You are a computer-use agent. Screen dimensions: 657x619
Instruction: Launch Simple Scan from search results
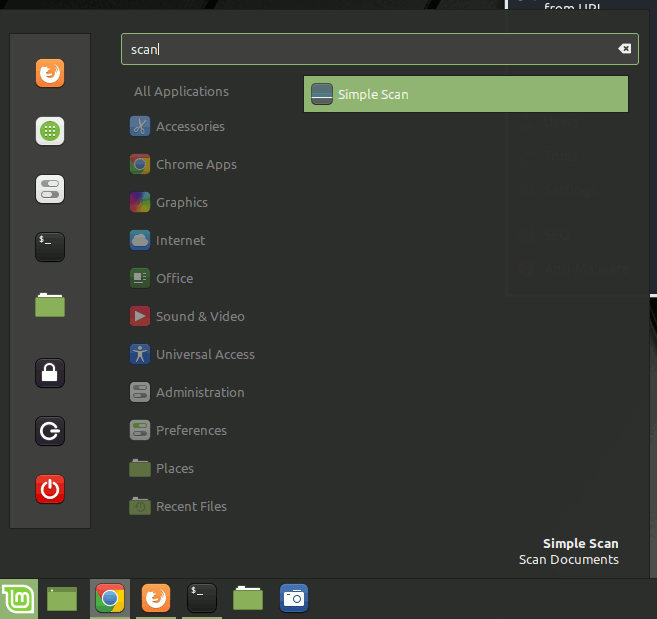click(466, 94)
